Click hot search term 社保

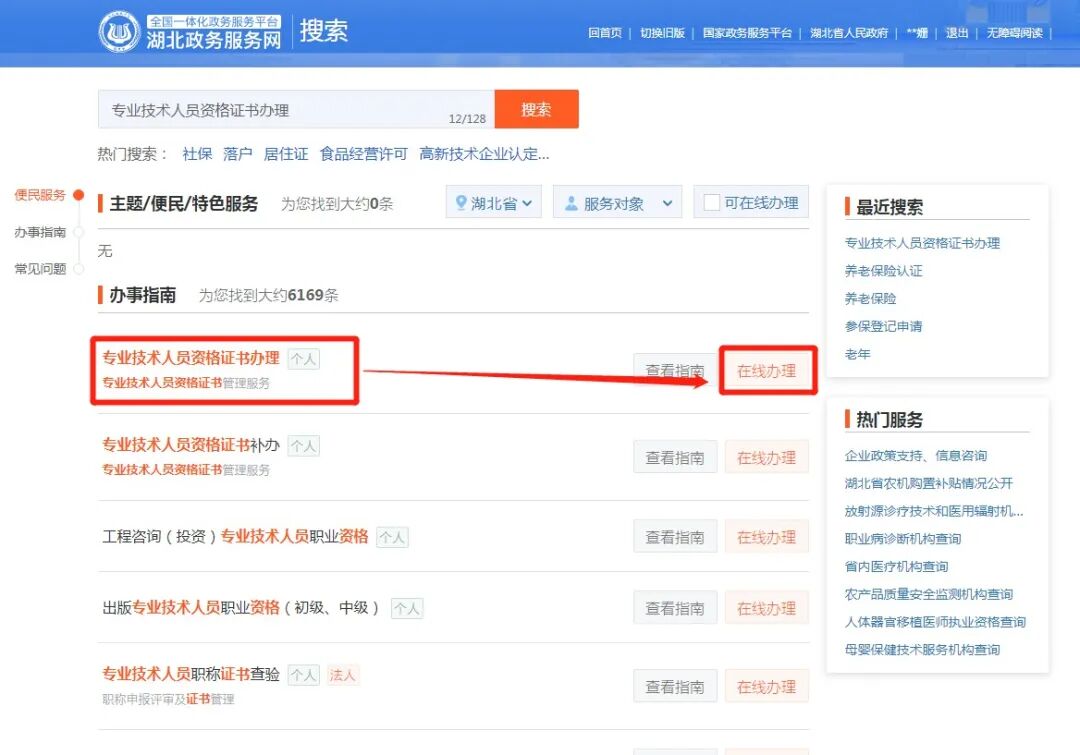click(x=197, y=154)
